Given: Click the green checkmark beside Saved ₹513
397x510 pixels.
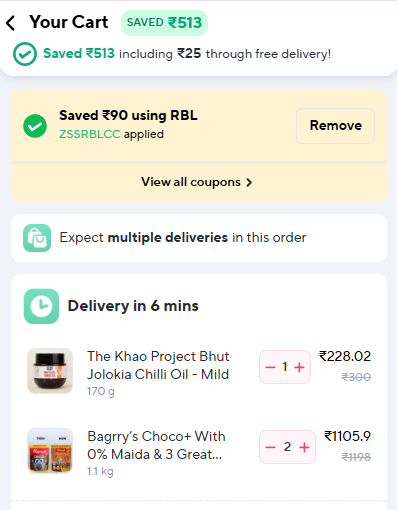Looking at the screenshot, I should (25, 54).
